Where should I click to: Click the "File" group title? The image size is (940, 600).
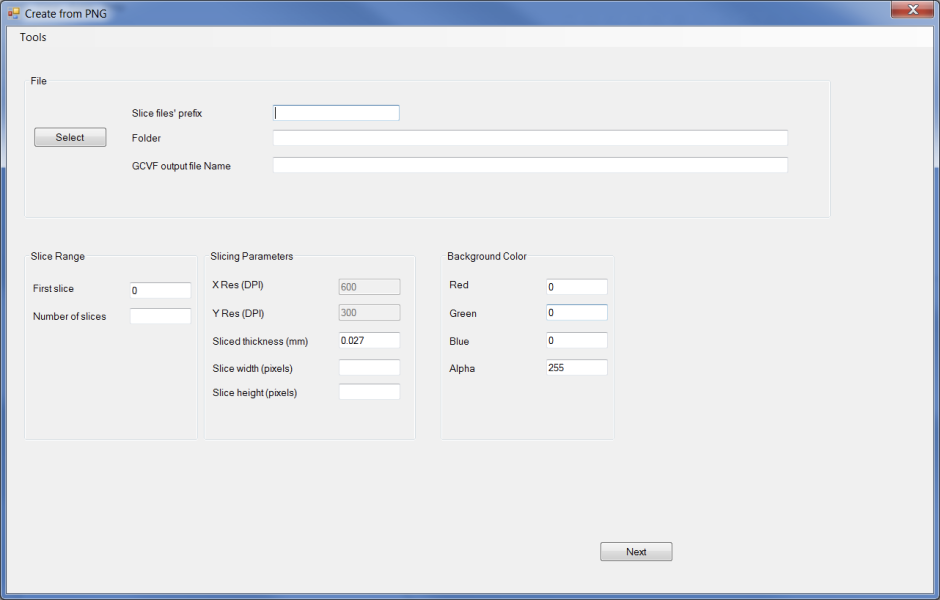[x=38, y=81]
